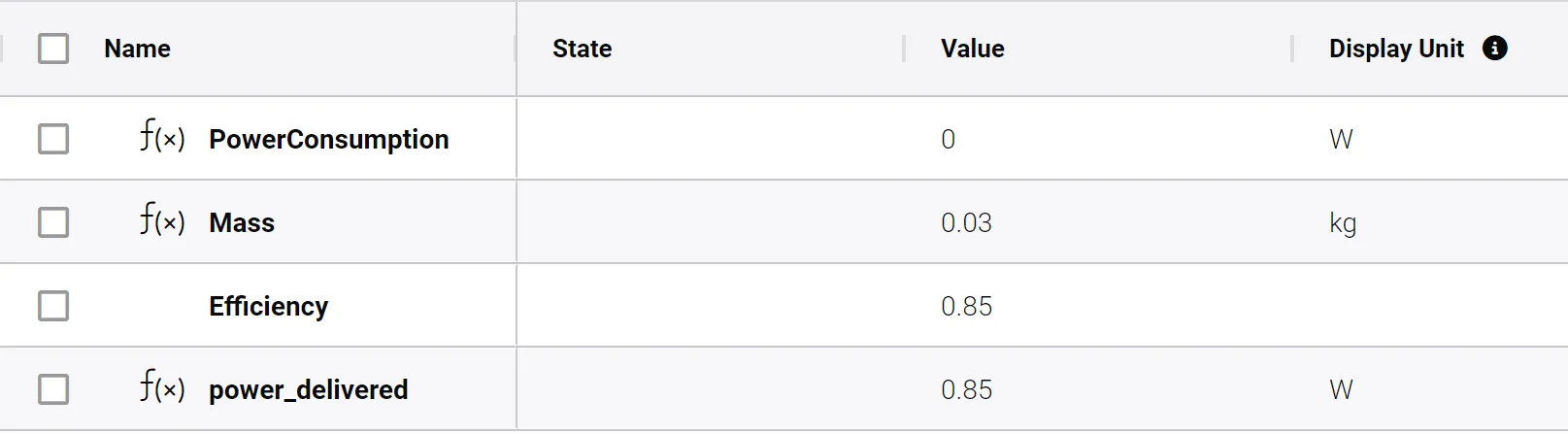Screen dimensions: 1568x434
Task: Click the Mass function icon
Action: point(161,221)
